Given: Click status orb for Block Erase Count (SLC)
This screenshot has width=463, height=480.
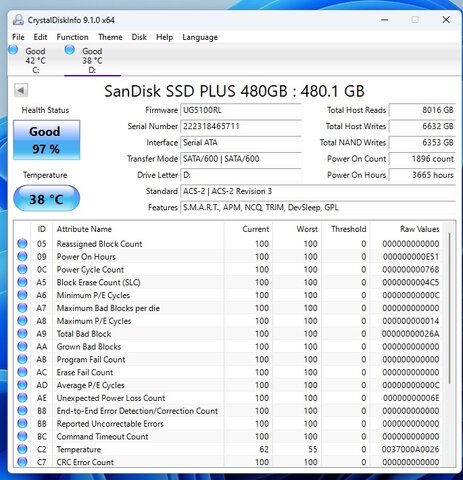Looking at the screenshot, I should pos(22,282).
